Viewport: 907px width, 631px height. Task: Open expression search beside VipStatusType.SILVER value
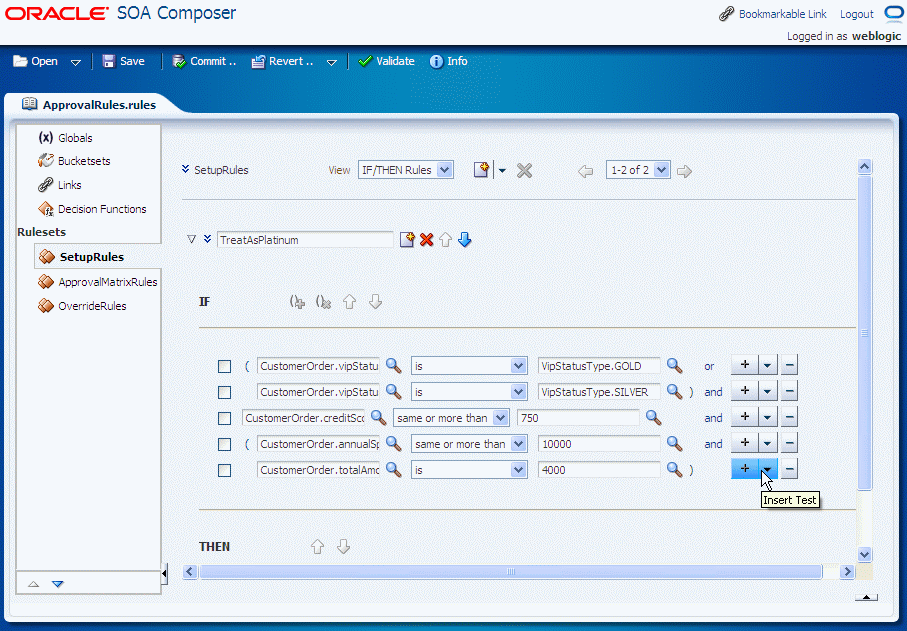(674, 392)
